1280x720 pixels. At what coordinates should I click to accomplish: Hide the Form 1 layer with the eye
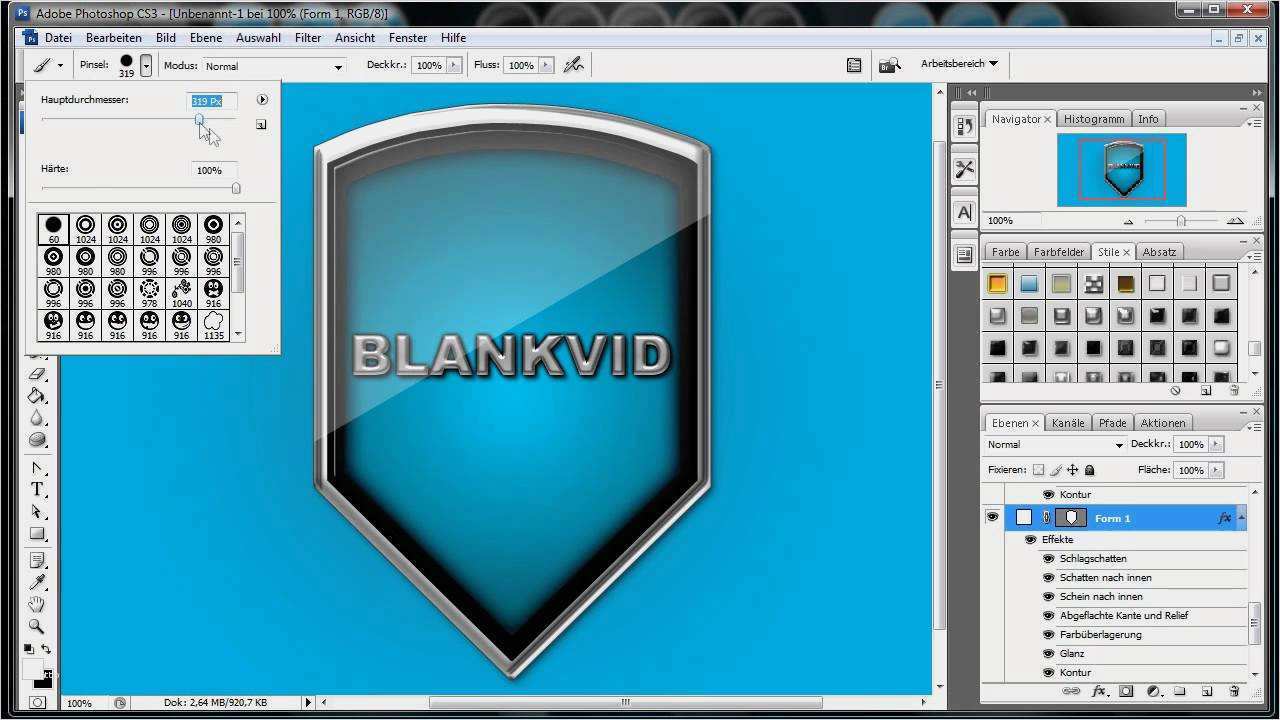(x=992, y=517)
